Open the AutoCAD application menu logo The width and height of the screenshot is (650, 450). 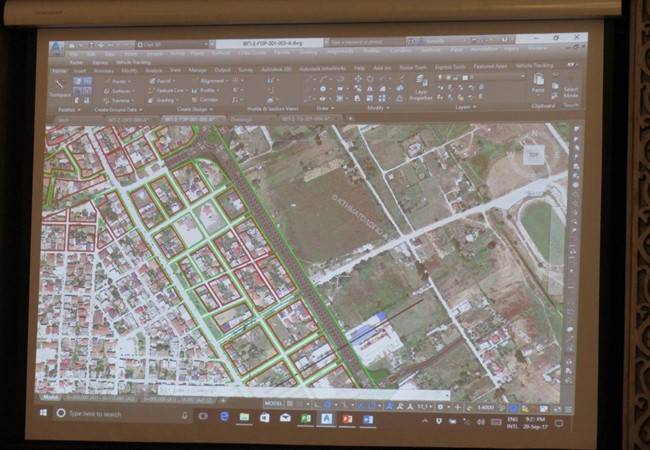pyautogui.click(x=55, y=48)
